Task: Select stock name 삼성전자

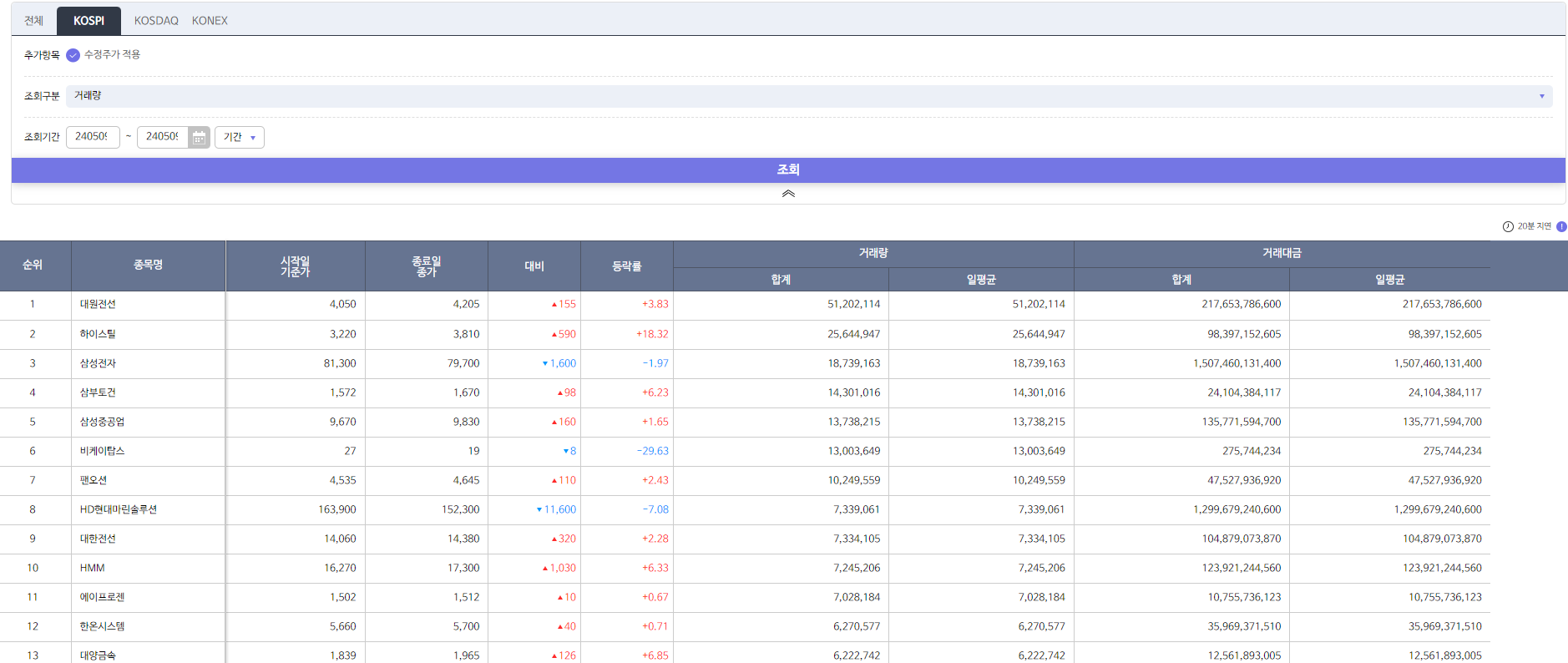Action: (98, 363)
